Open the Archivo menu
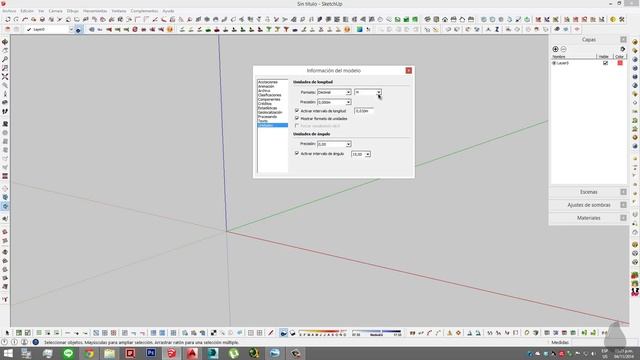Screen dimensions: 640x360 click(x=9, y=11)
